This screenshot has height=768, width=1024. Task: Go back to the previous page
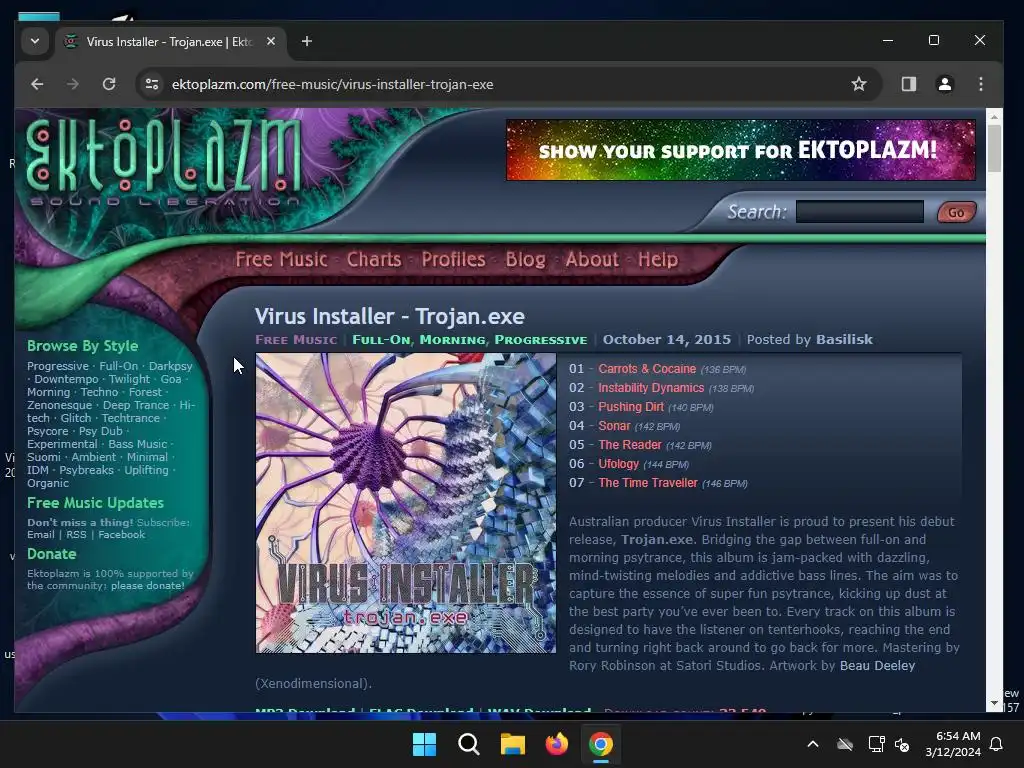[x=37, y=84]
